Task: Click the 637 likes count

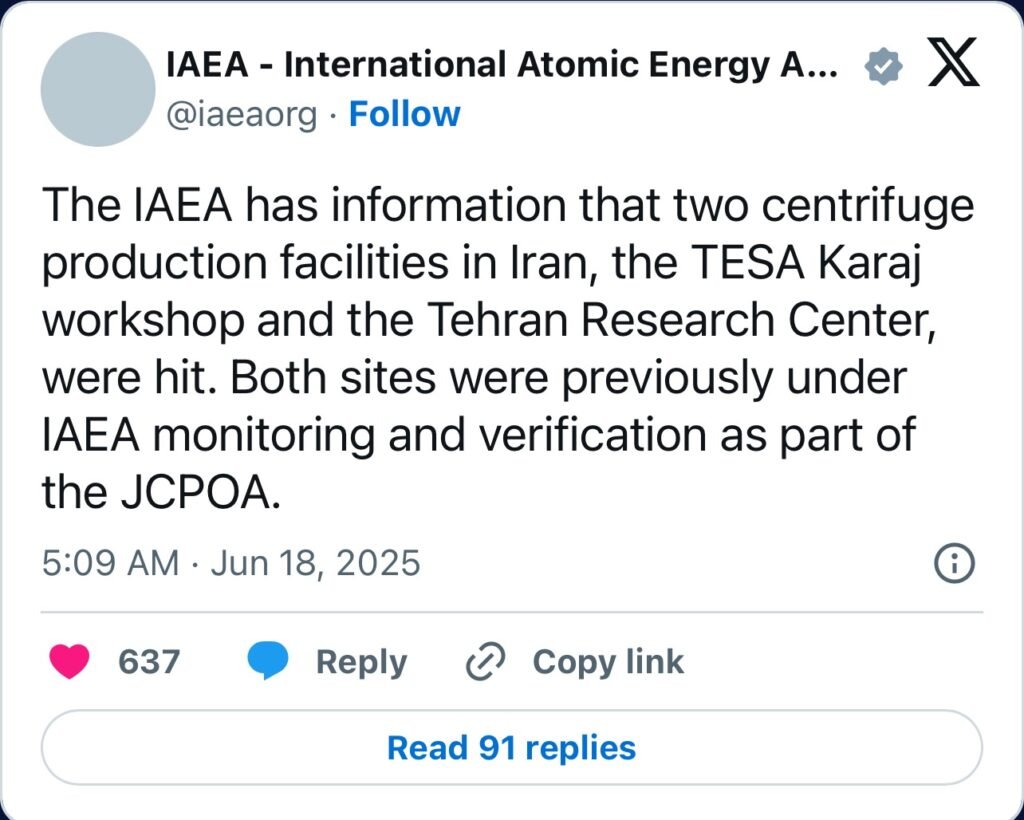Action: (149, 661)
